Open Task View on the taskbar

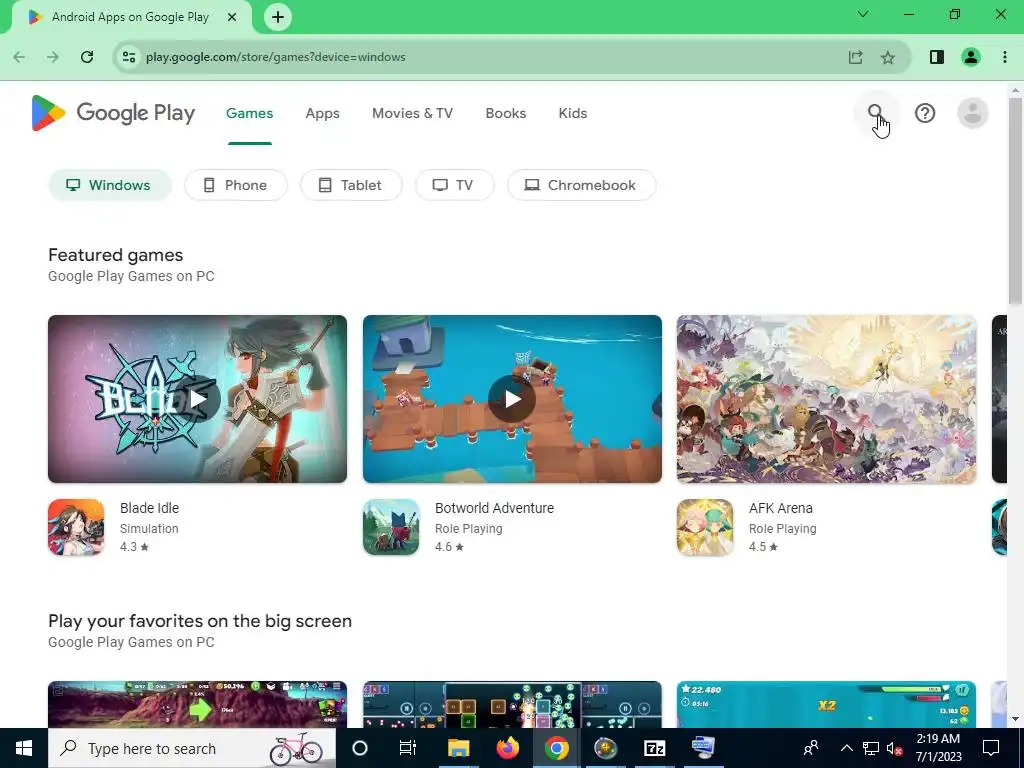408,748
